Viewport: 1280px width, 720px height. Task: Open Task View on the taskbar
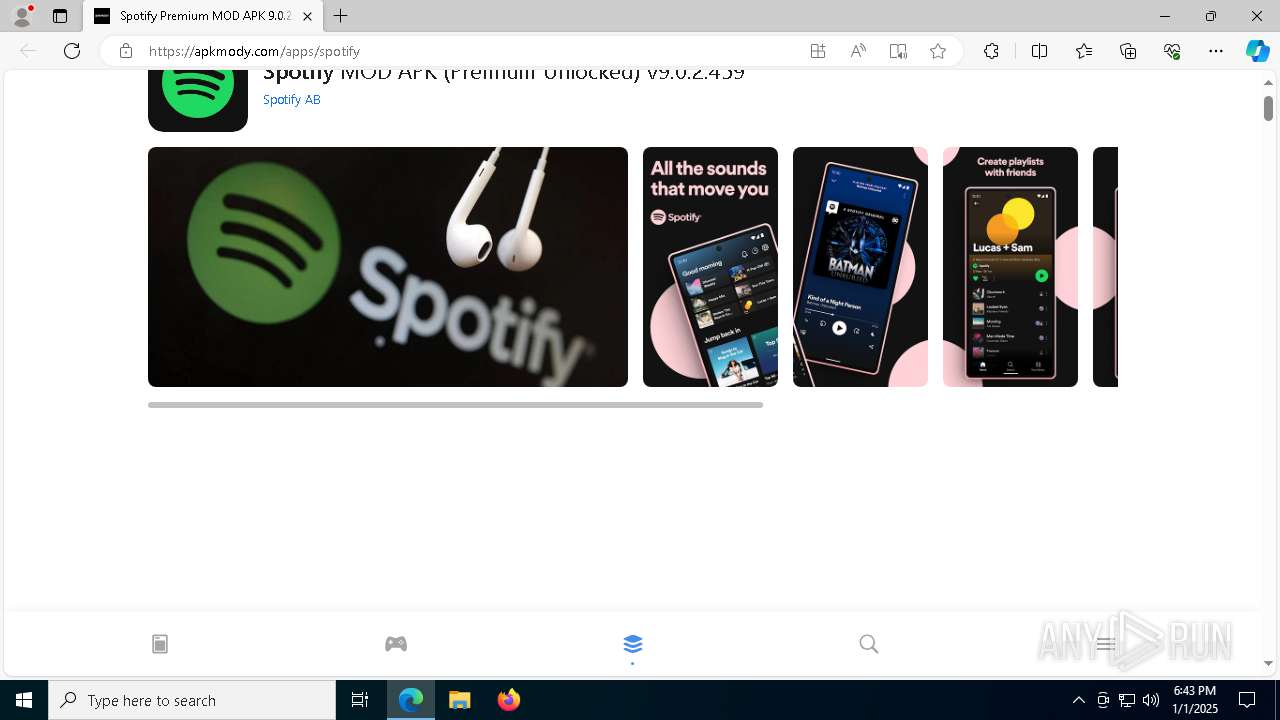(x=360, y=700)
